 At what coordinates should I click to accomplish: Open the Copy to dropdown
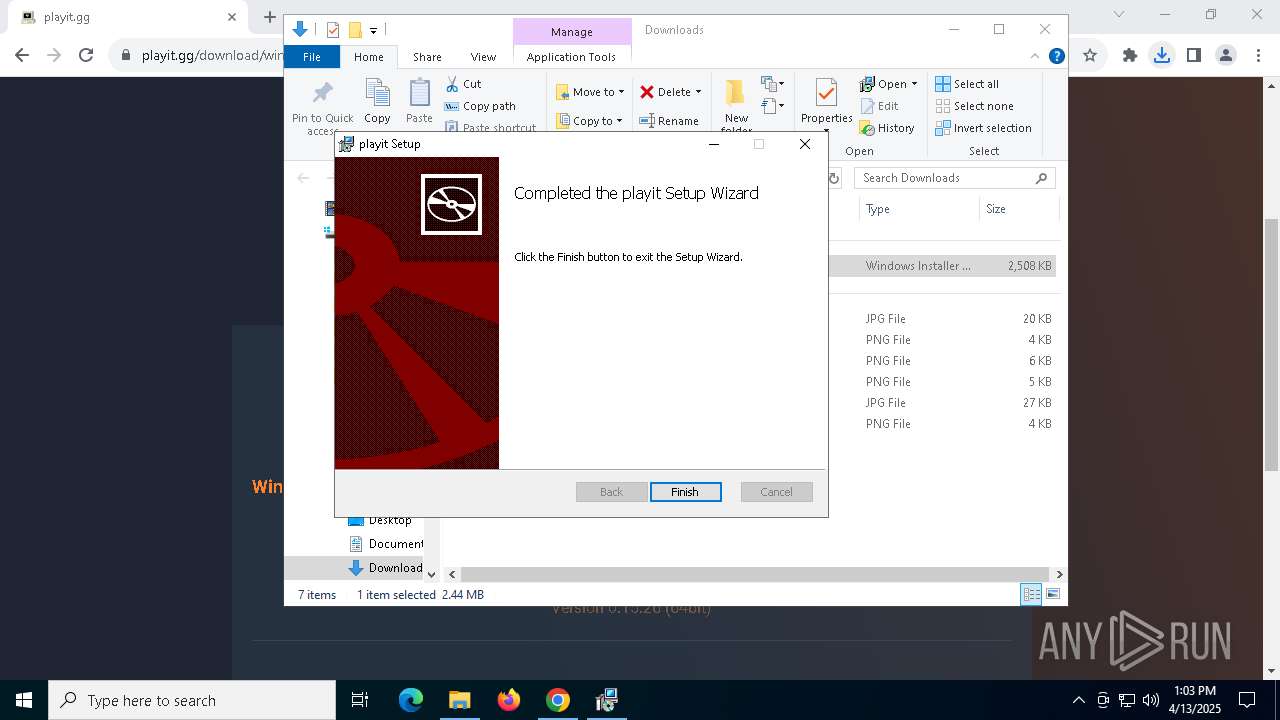pyautogui.click(x=589, y=121)
